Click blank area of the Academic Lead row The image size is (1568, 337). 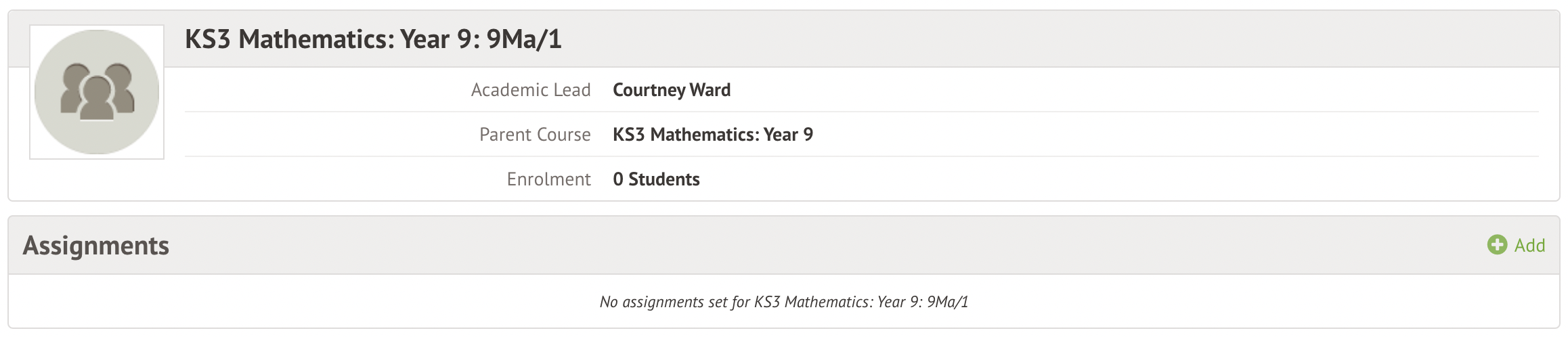(x=1083, y=90)
